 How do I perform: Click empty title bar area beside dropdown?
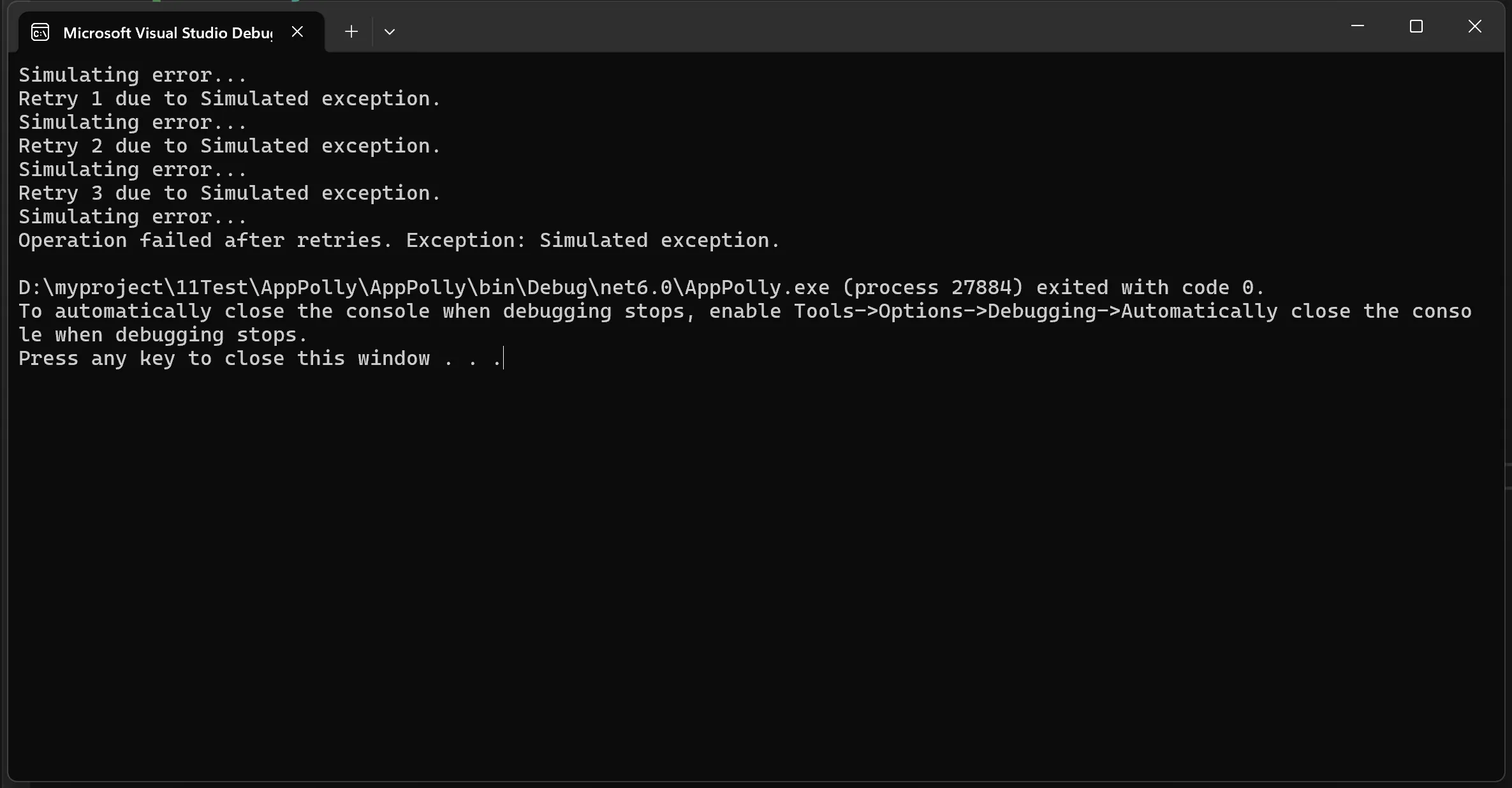coord(829,29)
